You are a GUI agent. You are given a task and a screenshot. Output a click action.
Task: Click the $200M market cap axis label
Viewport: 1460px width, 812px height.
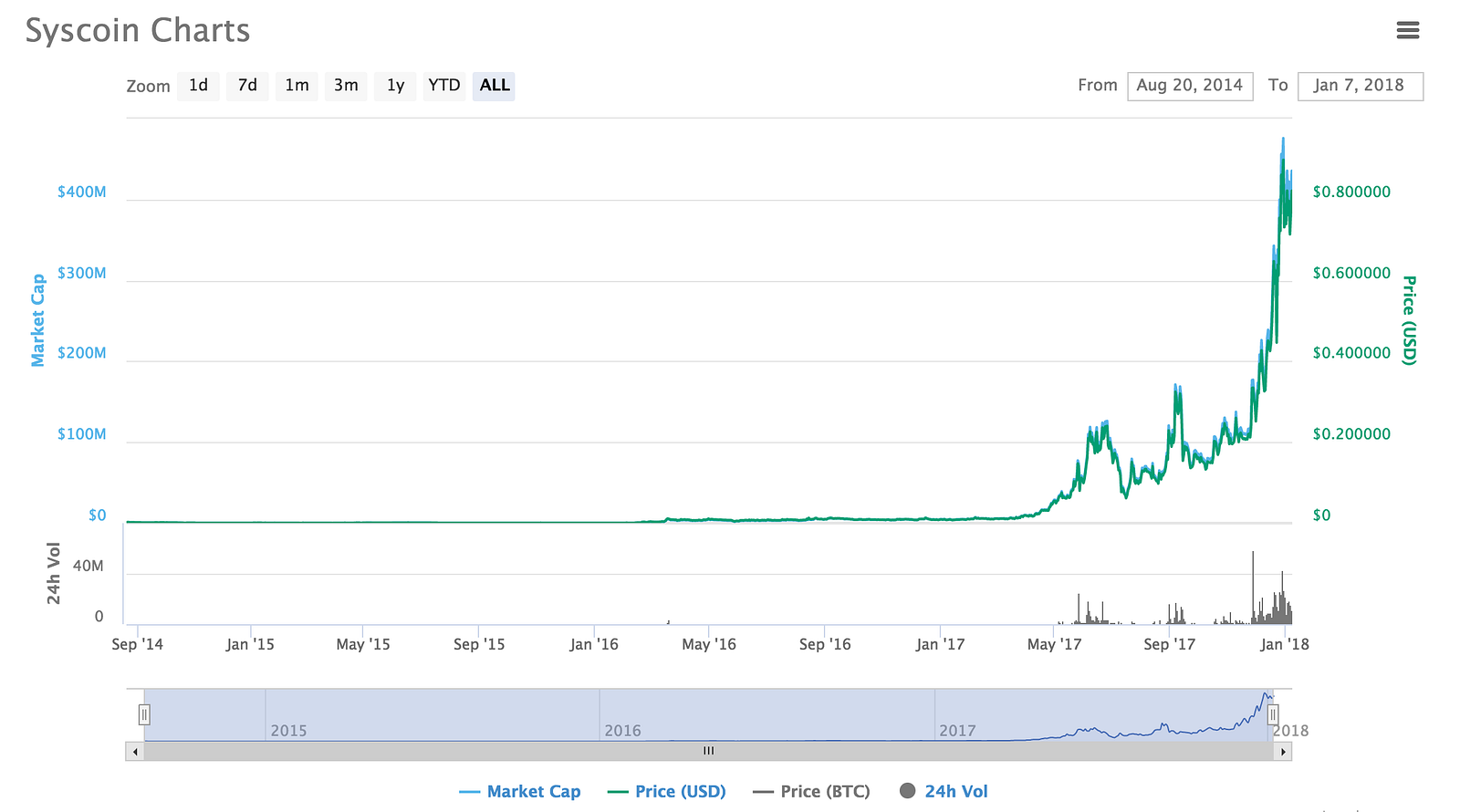(81, 353)
